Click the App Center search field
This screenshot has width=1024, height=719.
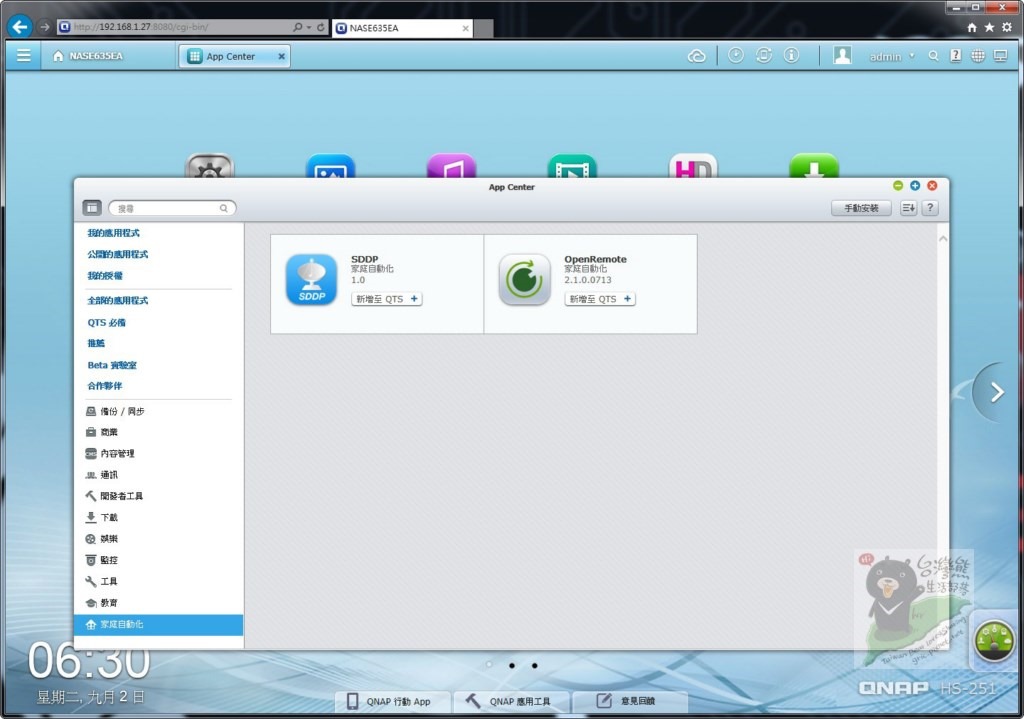tap(172, 208)
